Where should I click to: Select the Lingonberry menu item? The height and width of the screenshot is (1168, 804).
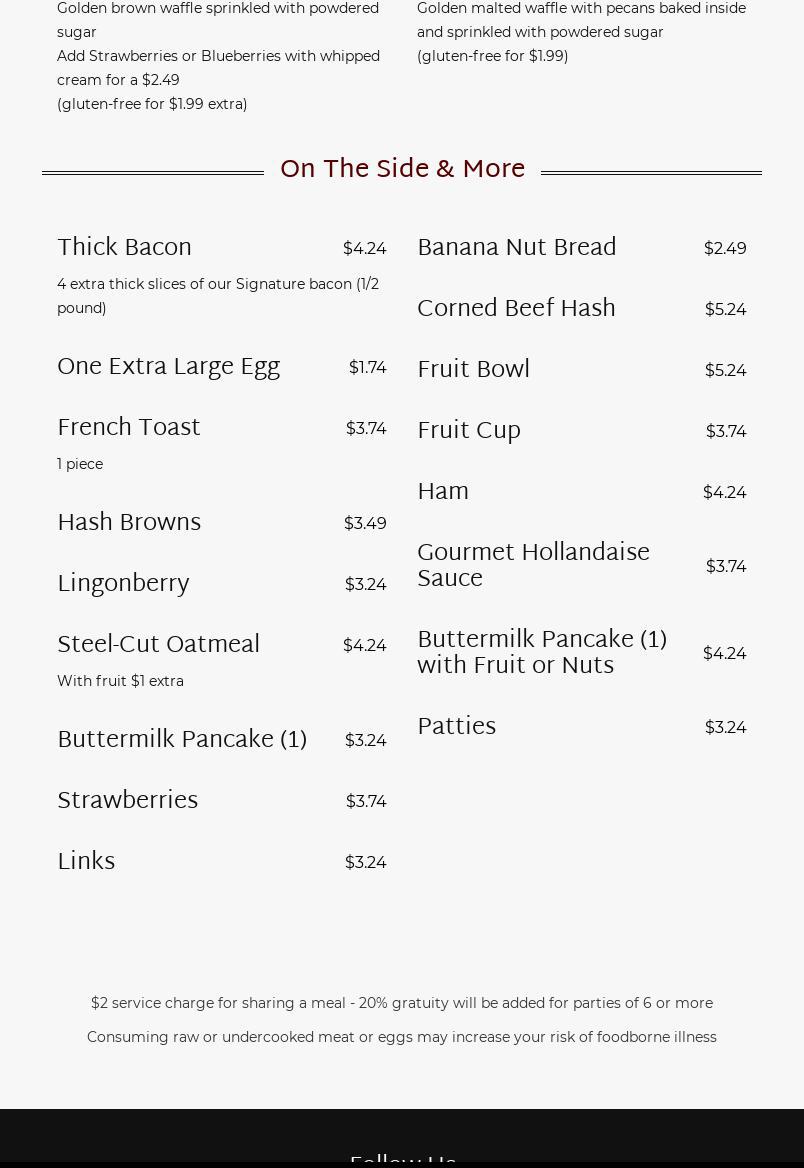122,583
